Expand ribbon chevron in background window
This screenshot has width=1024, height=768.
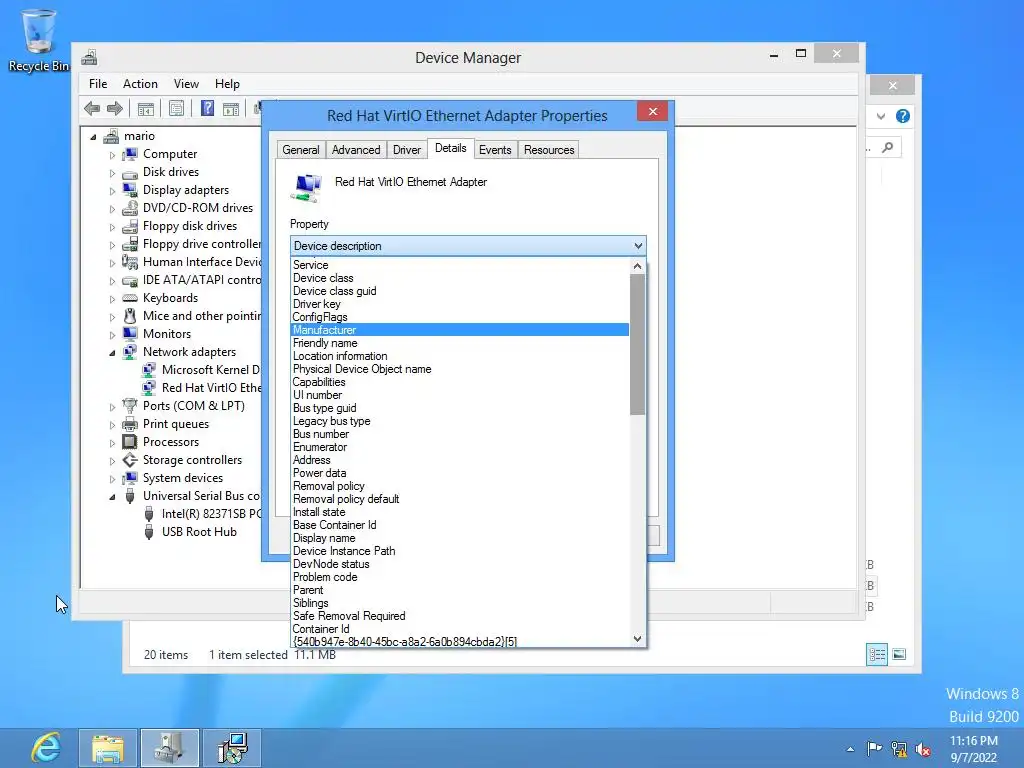pyautogui.click(x=881, y=116)
